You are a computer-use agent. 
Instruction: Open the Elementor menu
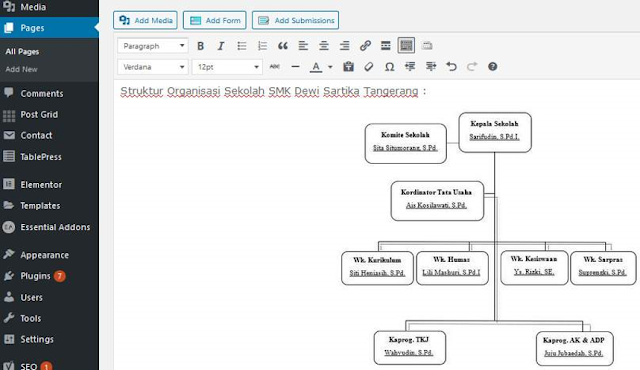point(49,185)
